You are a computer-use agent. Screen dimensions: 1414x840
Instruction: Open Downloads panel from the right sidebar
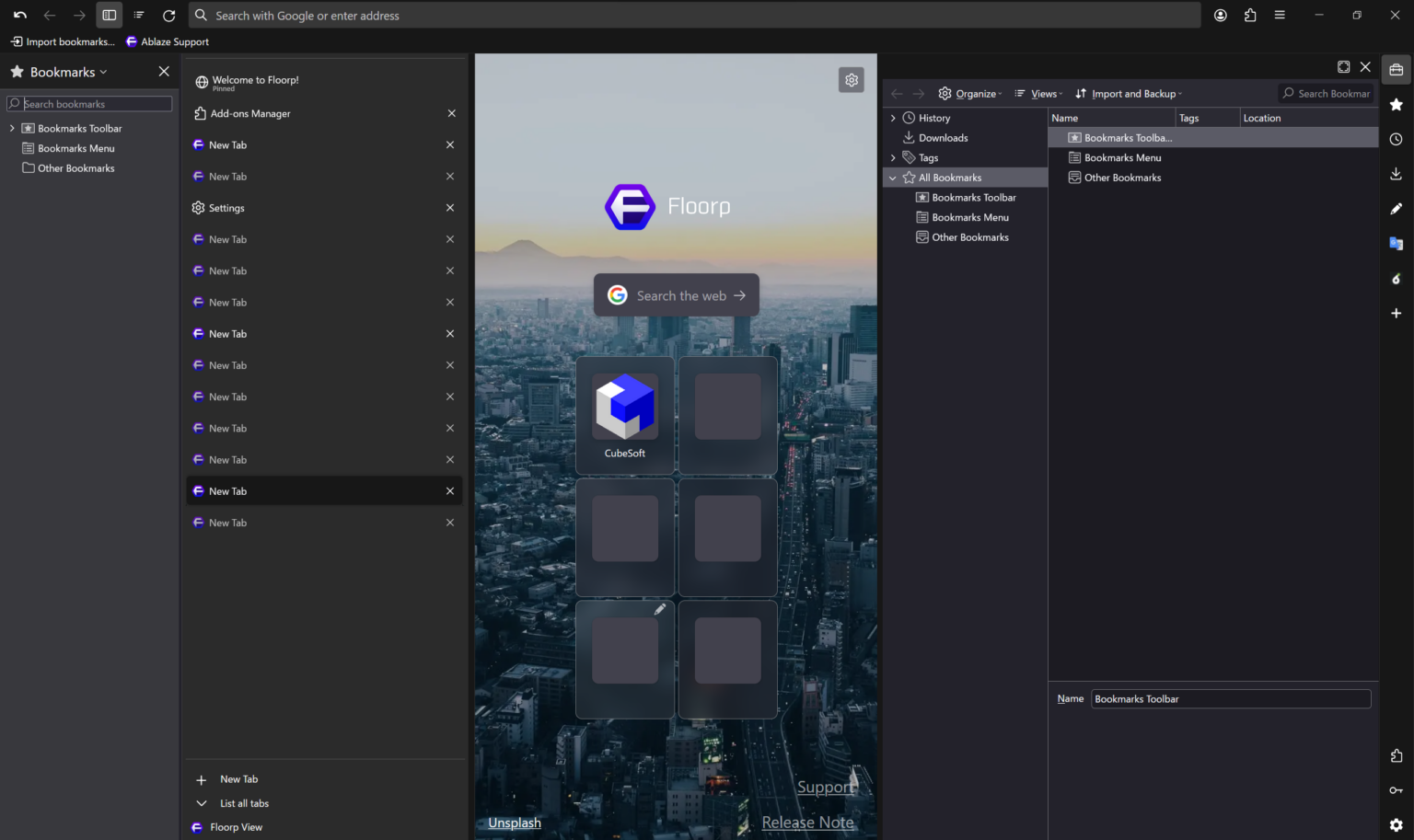coord(1396,173)
